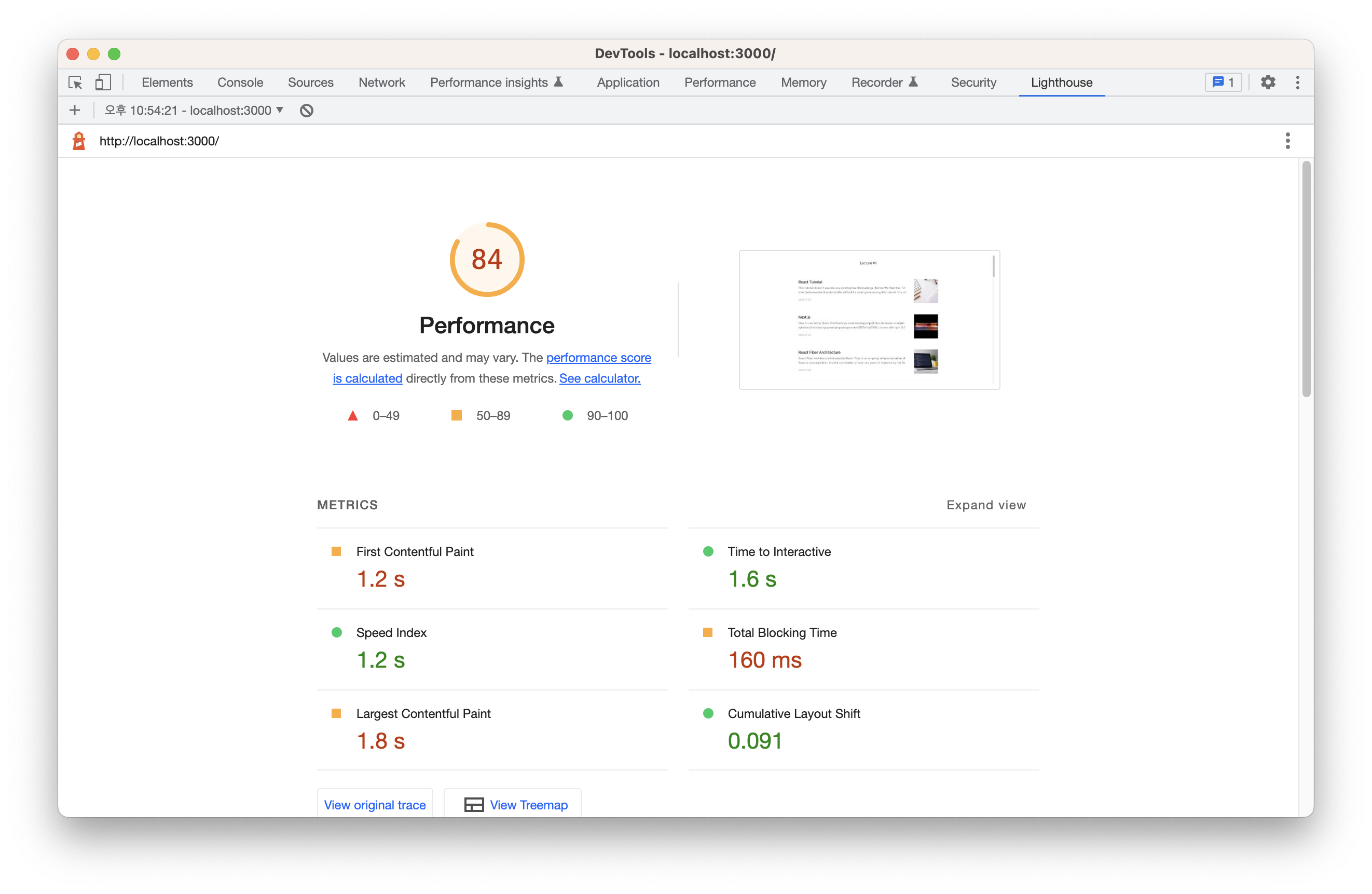1372x894 pixels.
Task: Open the issues counter badge
Action: (x=1223, y=83)
